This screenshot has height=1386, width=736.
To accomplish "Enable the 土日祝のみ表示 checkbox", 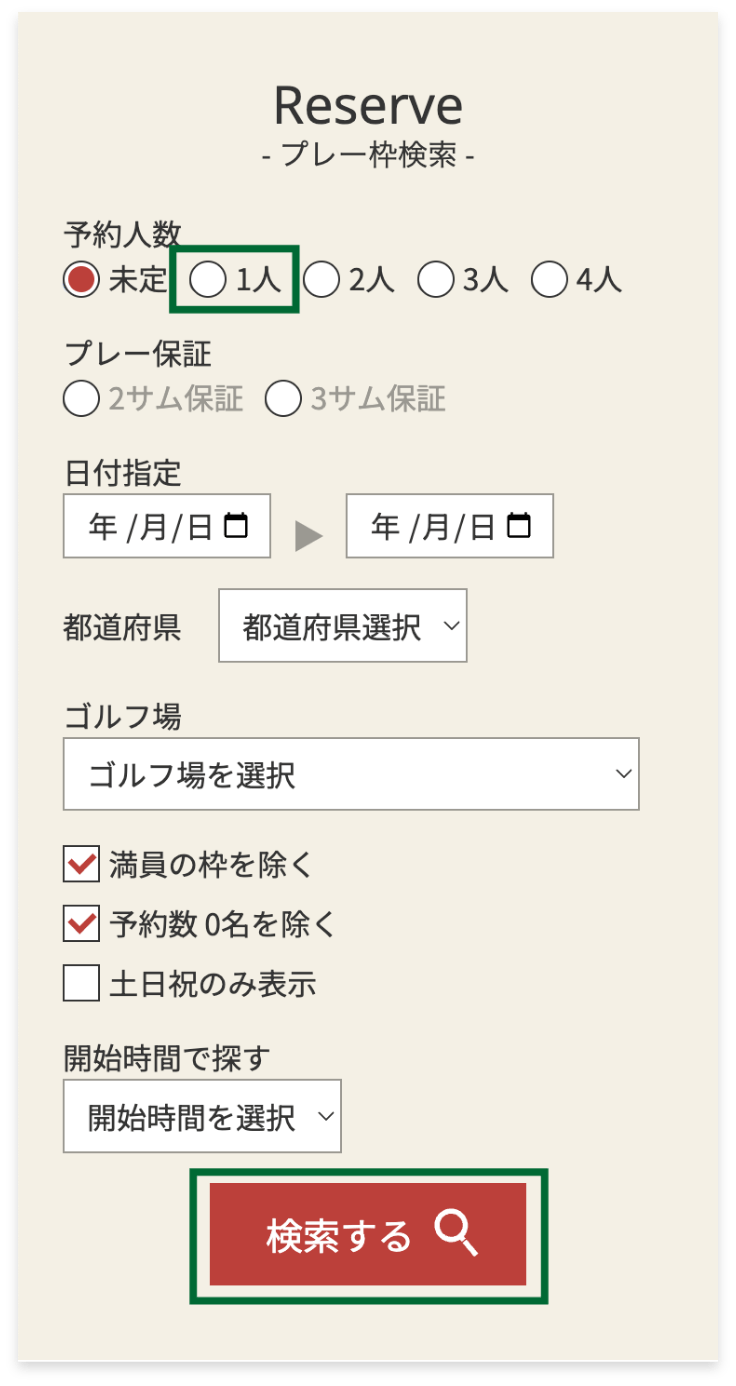I will point(81,983).
